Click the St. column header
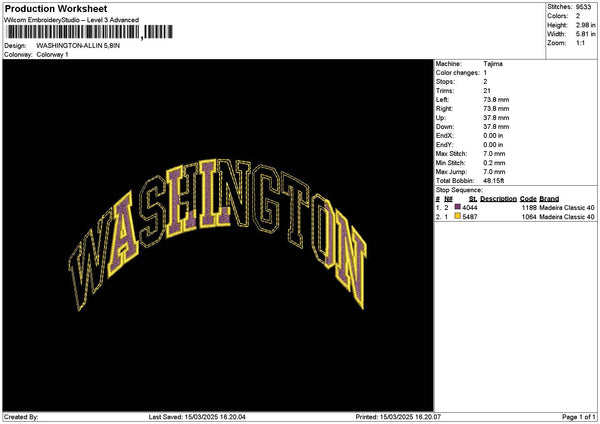The height and width of the screenshot is (424, 600). (x=473, y=199)
